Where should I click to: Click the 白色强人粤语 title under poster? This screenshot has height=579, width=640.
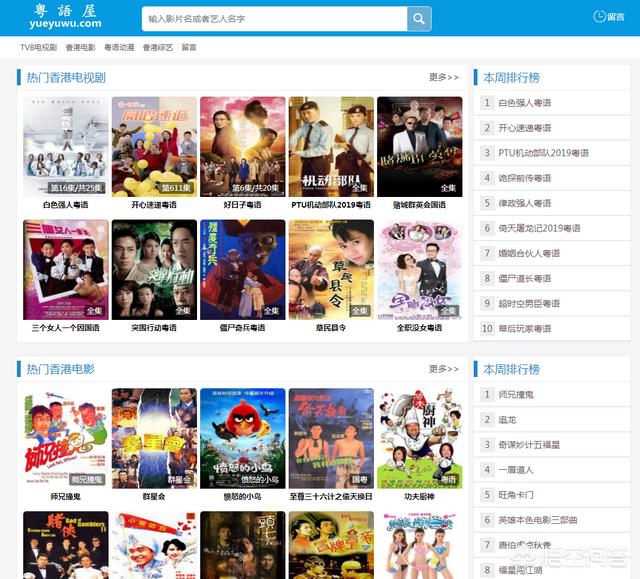(x=66, y=205)
